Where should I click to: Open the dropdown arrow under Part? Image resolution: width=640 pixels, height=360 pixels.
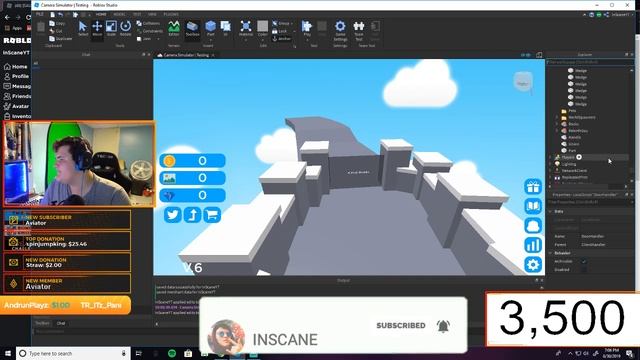[211, 40]
